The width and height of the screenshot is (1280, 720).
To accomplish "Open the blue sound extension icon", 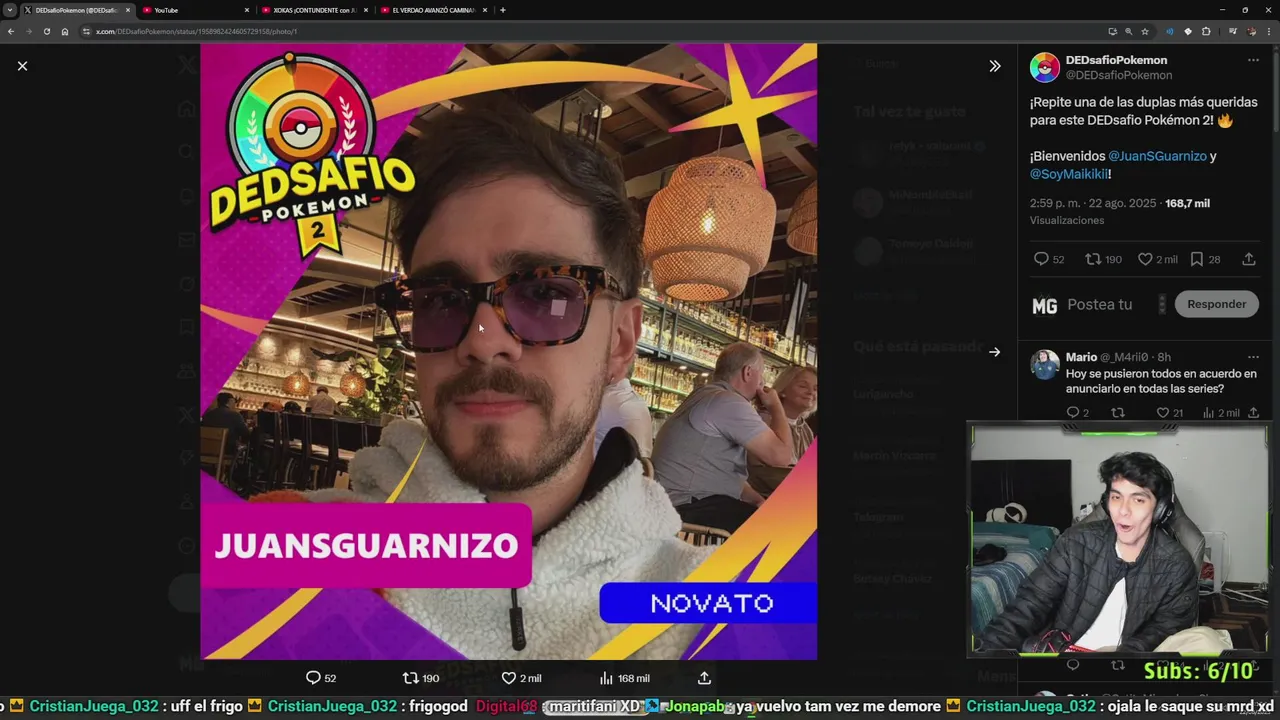I will 1170,31.
